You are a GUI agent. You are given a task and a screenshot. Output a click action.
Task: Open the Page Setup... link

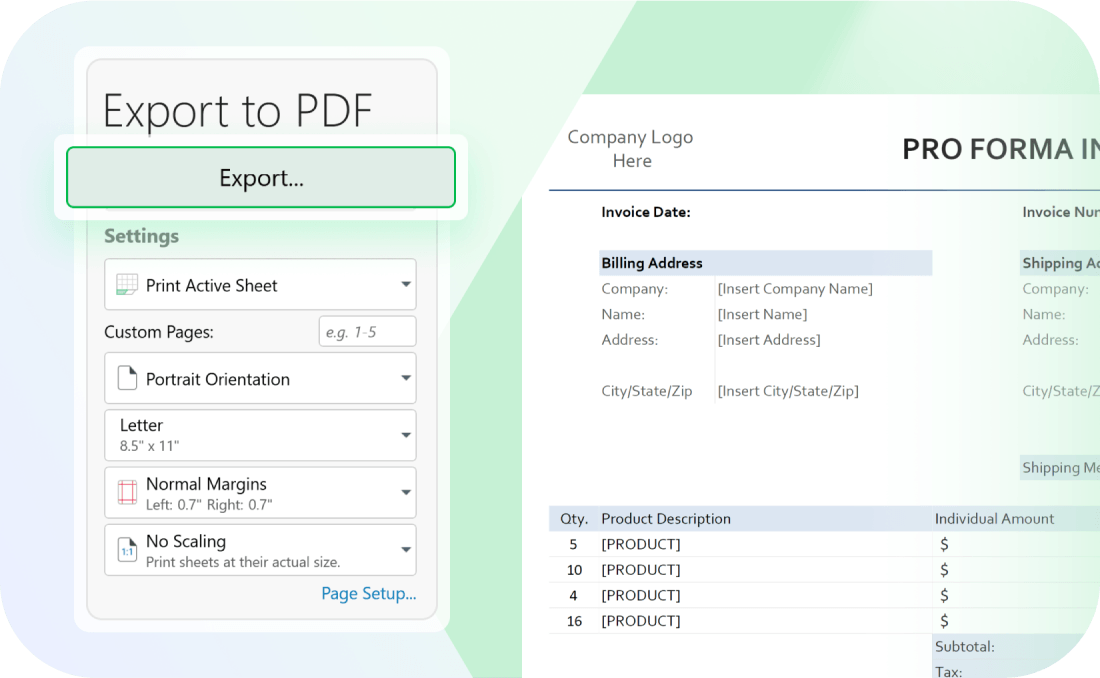[x=368, y=593]
